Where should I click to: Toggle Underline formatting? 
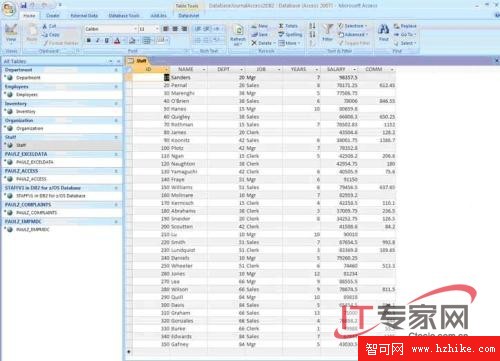[x=107, y=40]
